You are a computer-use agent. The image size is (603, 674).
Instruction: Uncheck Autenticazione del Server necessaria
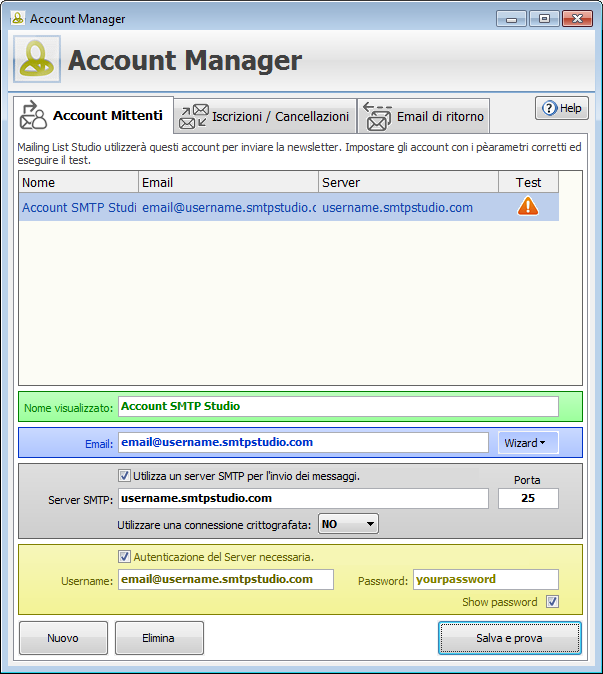click(x=124, y=557)
